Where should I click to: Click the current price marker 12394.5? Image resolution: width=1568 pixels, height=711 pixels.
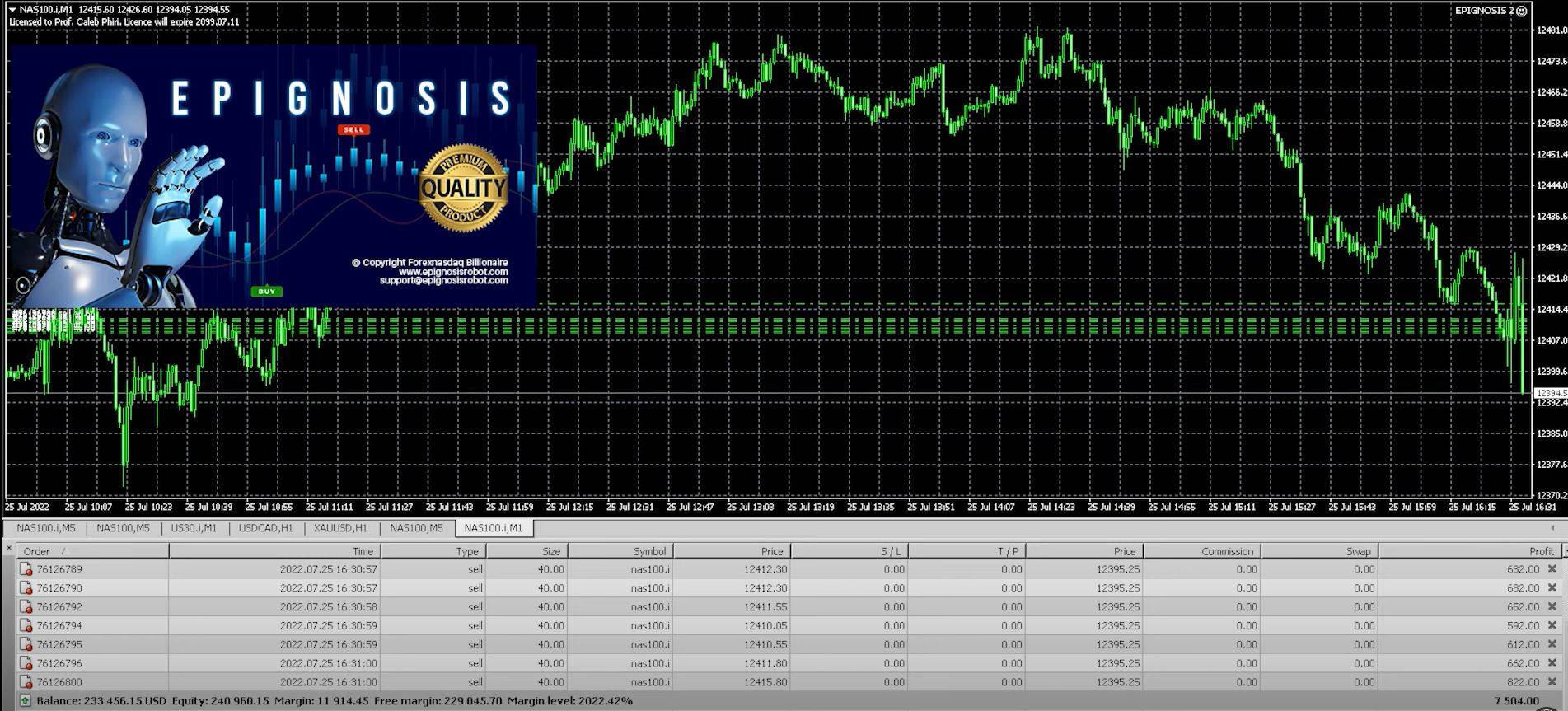tap(1550, 394)
